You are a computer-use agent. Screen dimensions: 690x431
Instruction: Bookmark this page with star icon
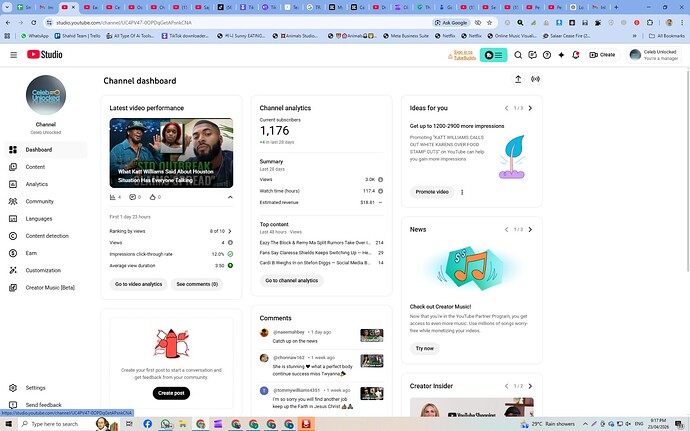click(x=489, y=22)
